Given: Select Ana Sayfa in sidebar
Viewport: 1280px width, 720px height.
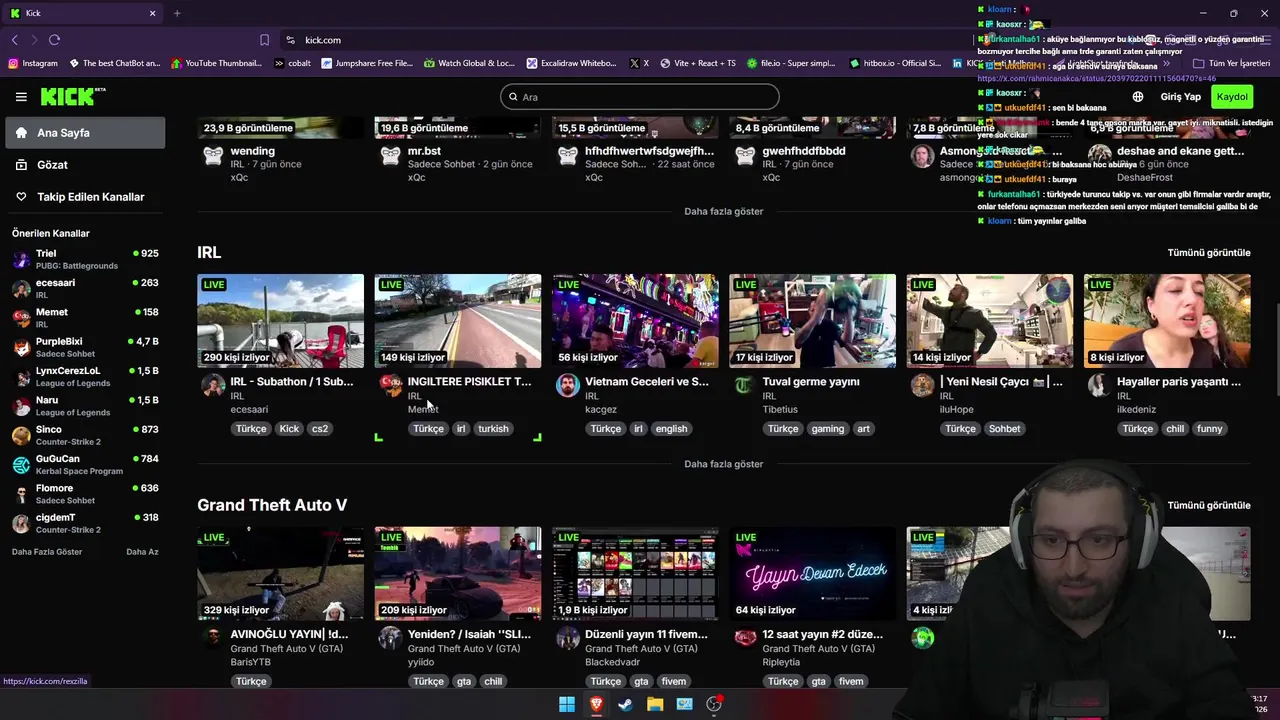Looking at the screenshot, I should 85,133.
